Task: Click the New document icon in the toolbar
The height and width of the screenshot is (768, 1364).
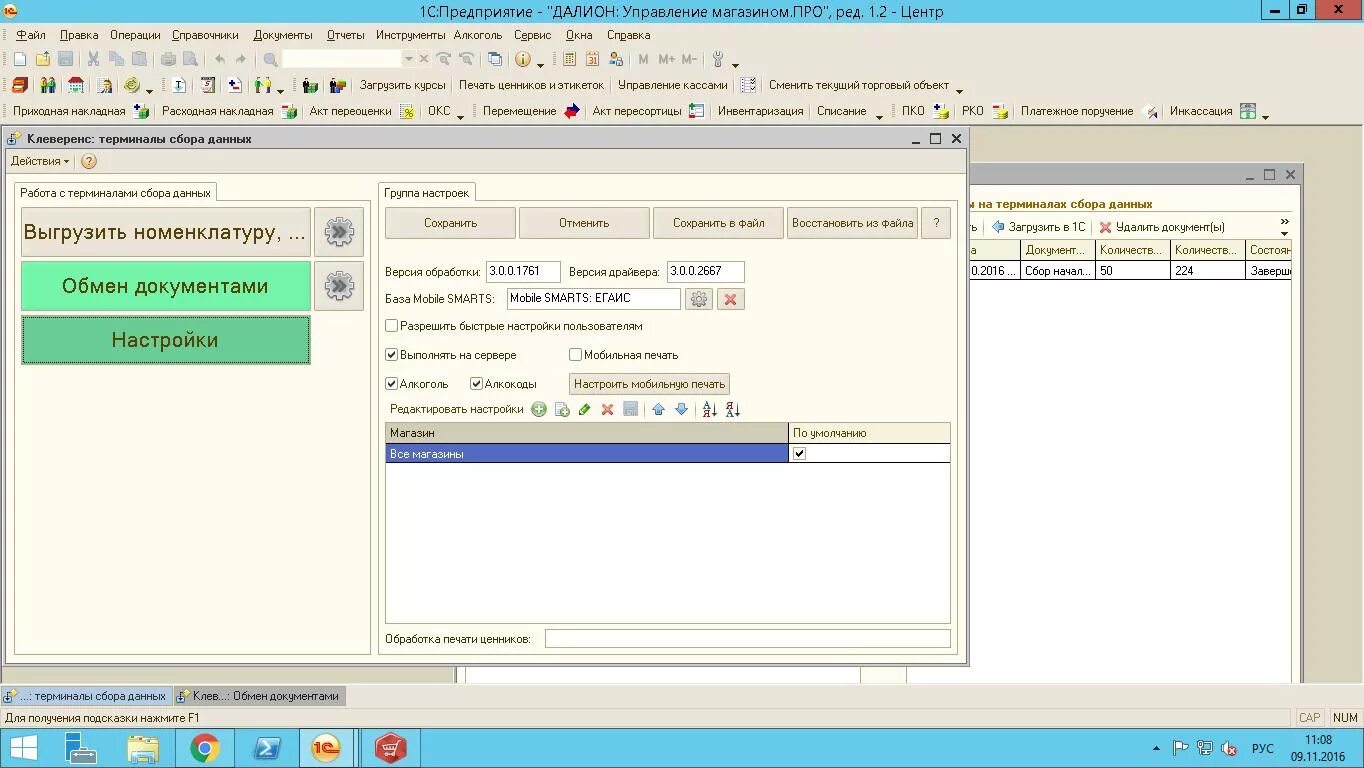Action: pyautogui.click(x=20, y=59)
